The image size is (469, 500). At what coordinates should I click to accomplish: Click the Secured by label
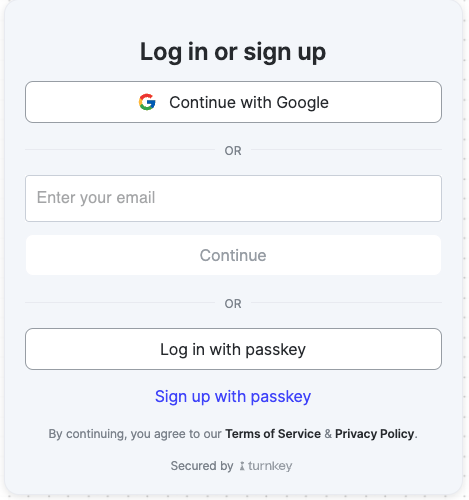tap(202, 466)
